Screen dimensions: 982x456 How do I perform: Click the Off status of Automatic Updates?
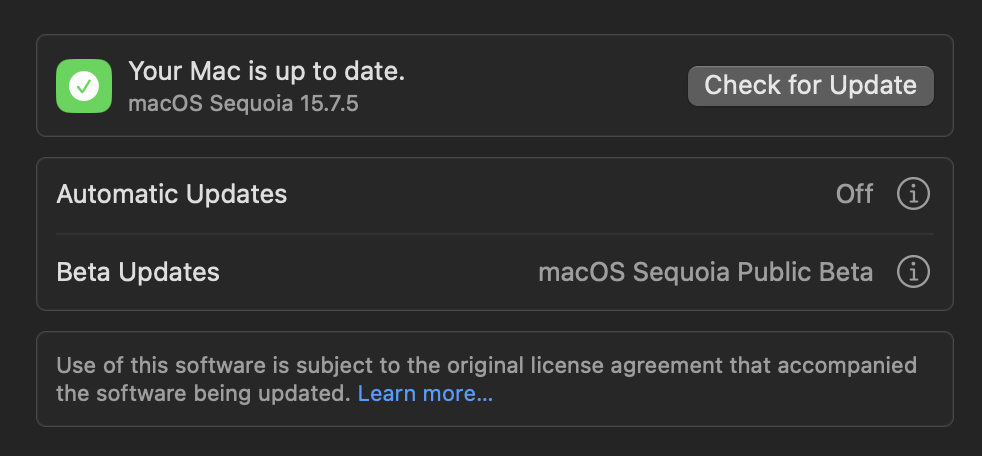(x=854, y=194)
